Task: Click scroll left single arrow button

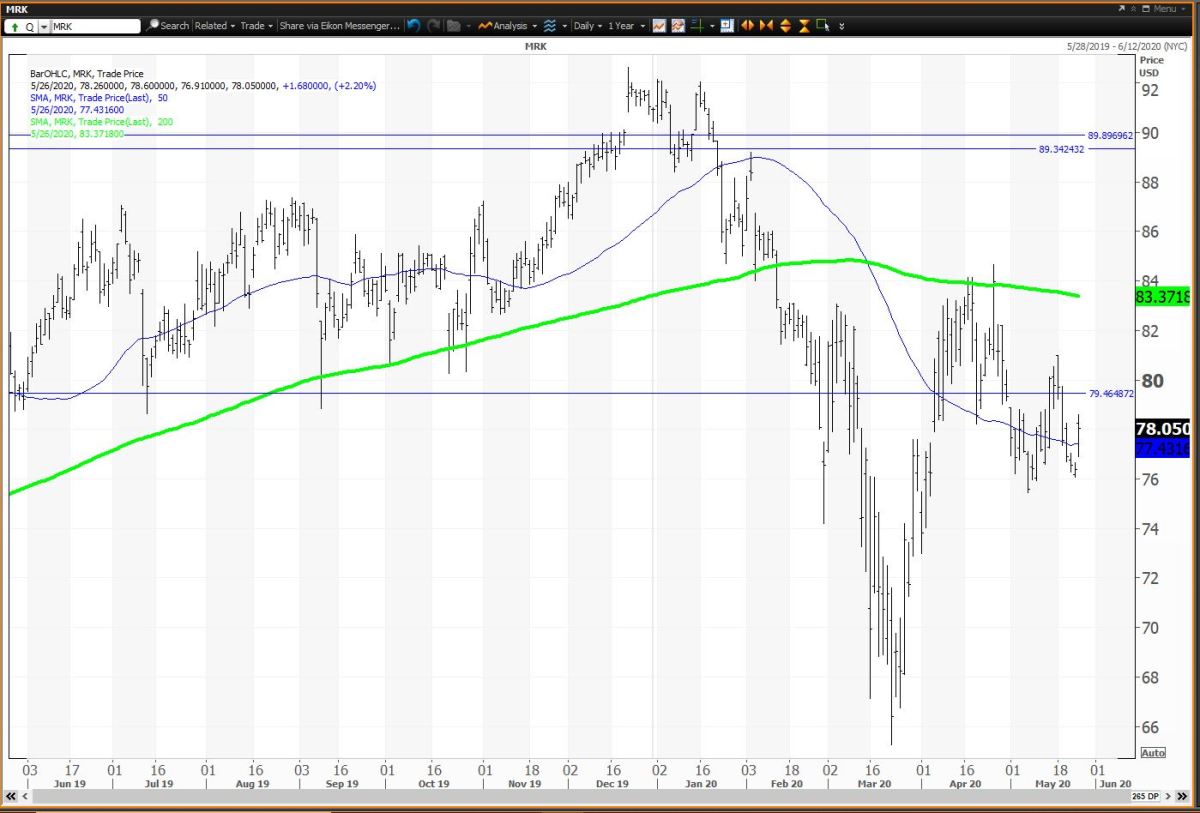Action: pos(26,797)
